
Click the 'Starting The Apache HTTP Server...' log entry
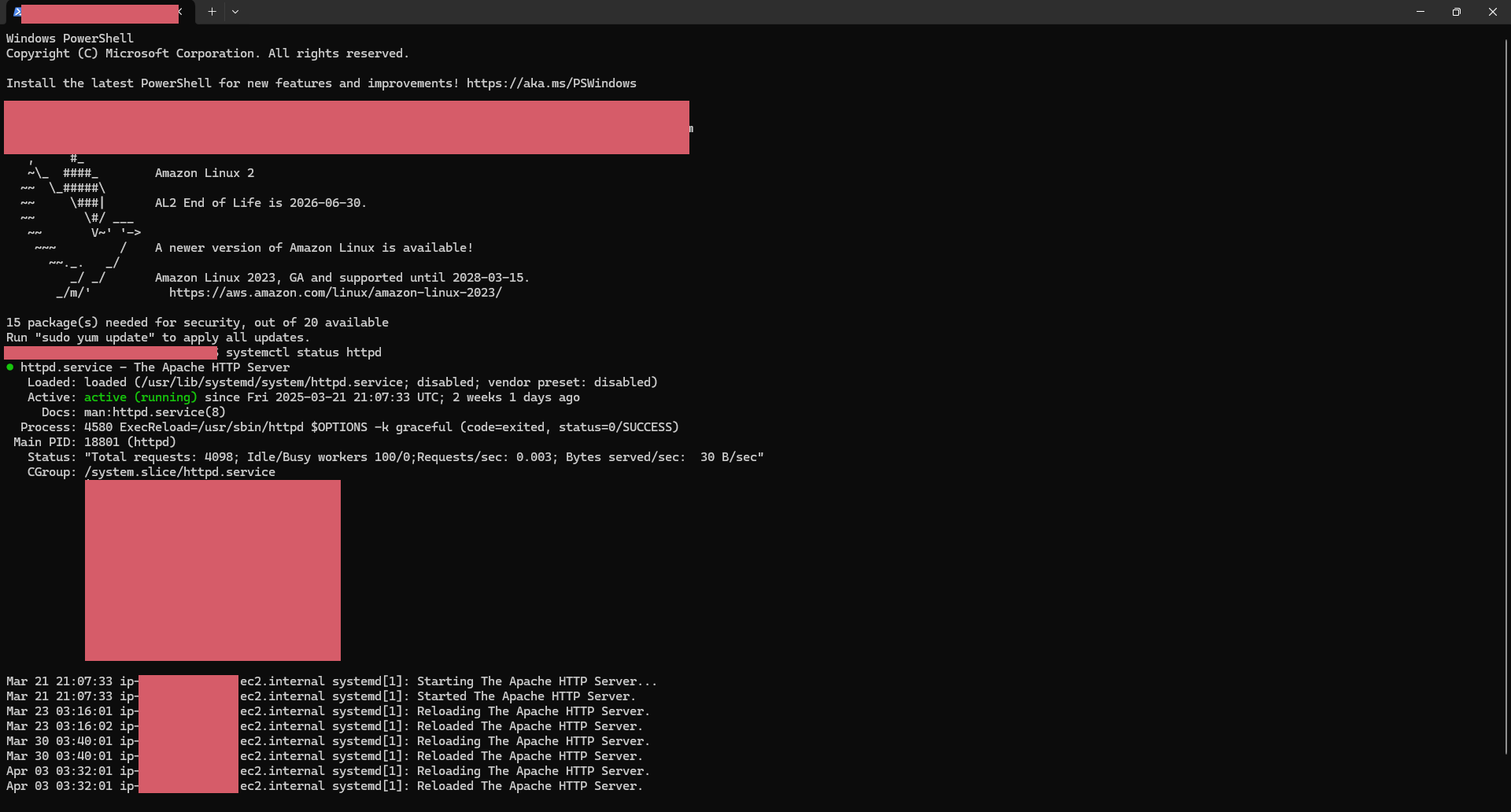pos(536,681)
